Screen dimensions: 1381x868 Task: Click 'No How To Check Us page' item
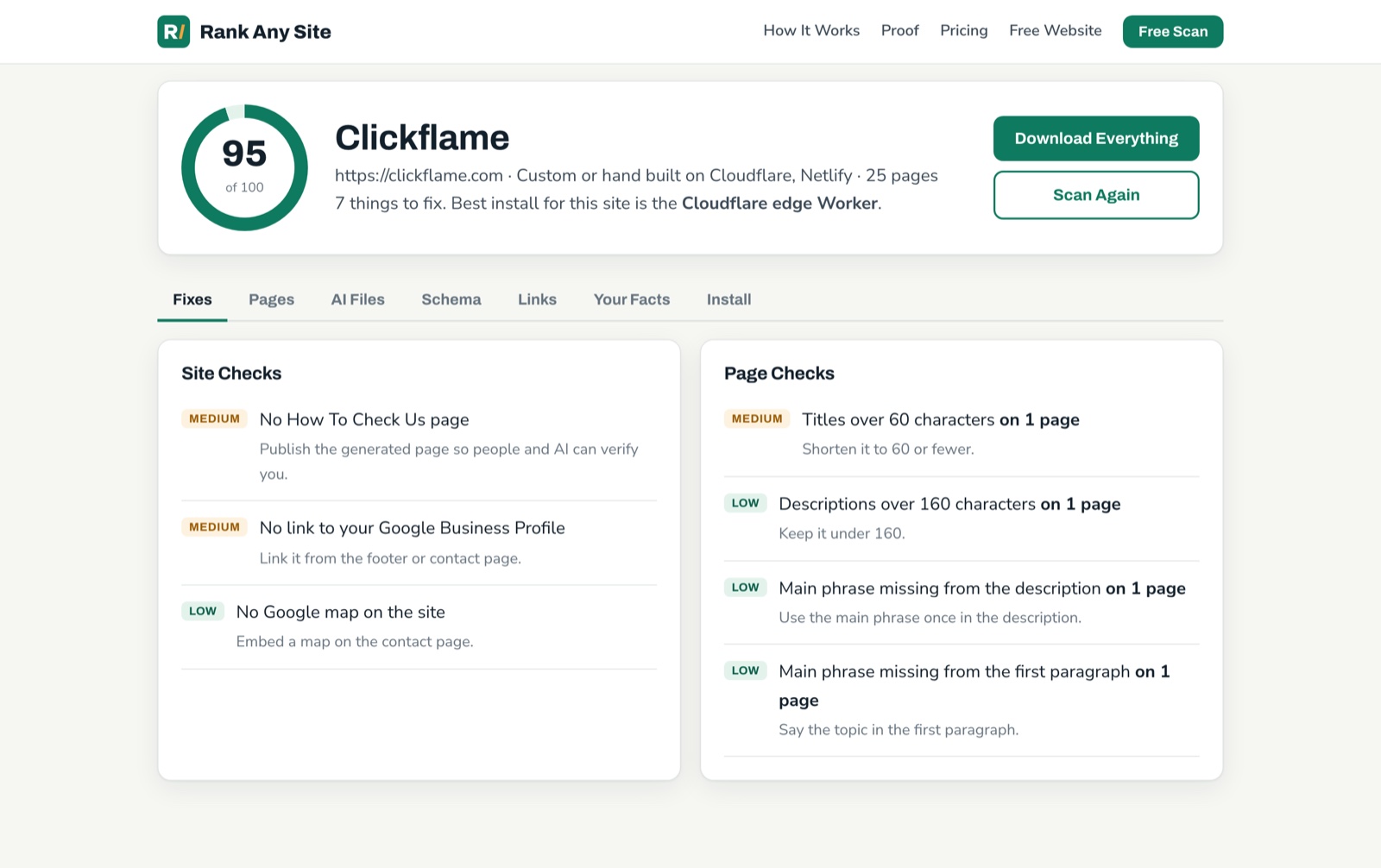click(x=364, y=420)
